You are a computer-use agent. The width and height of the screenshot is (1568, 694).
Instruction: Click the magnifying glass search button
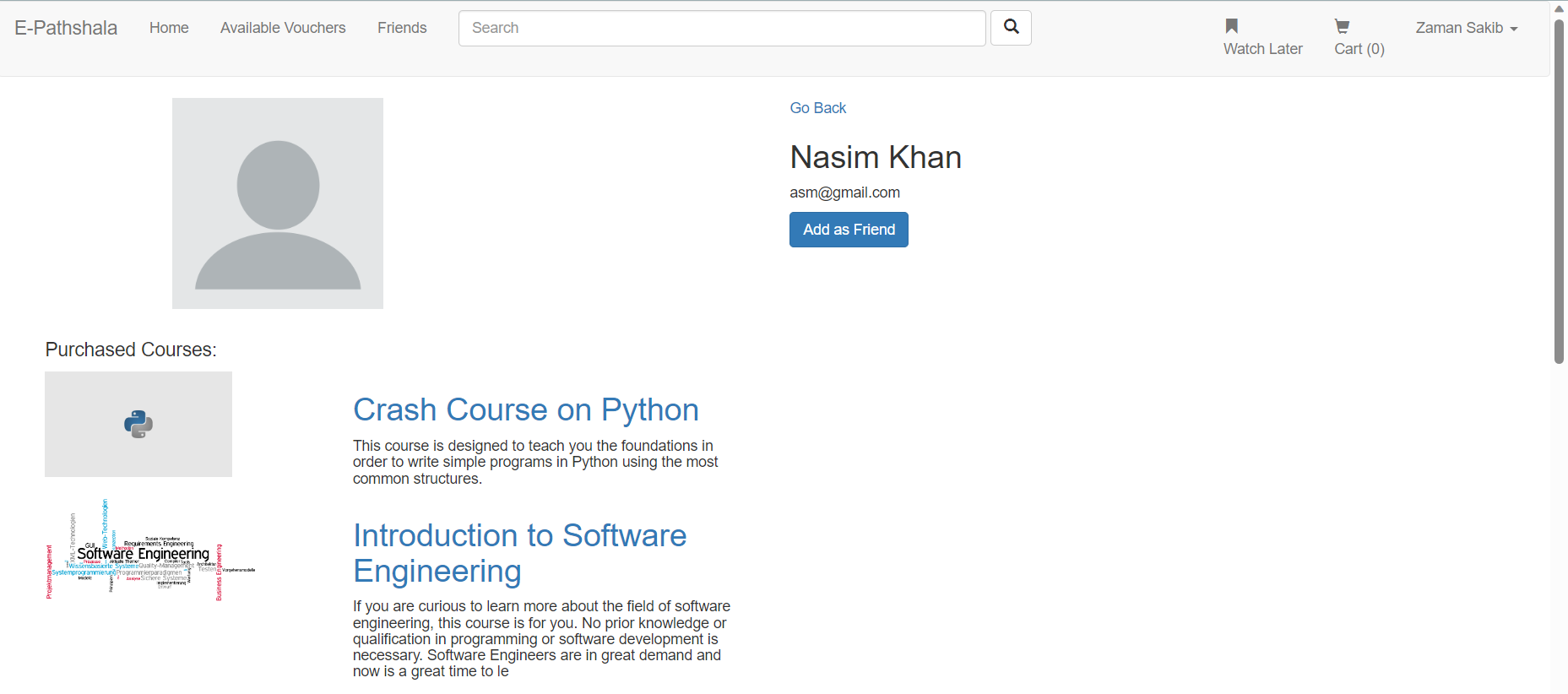point(1010,28)
